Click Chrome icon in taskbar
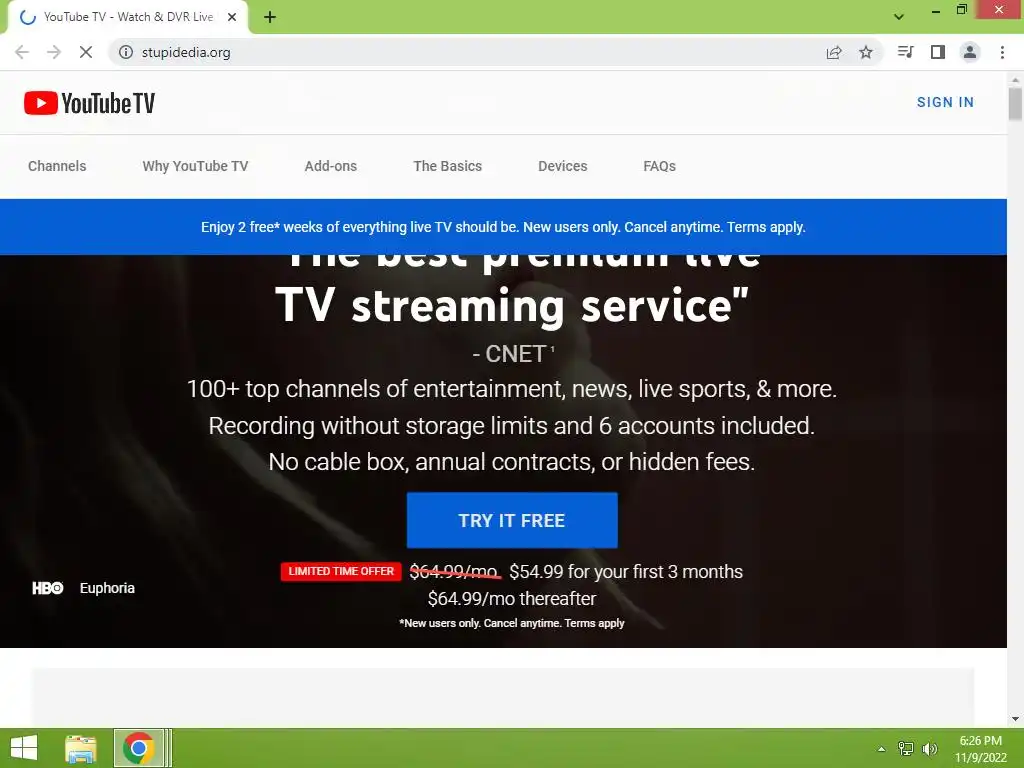 [x=138, y=748]
